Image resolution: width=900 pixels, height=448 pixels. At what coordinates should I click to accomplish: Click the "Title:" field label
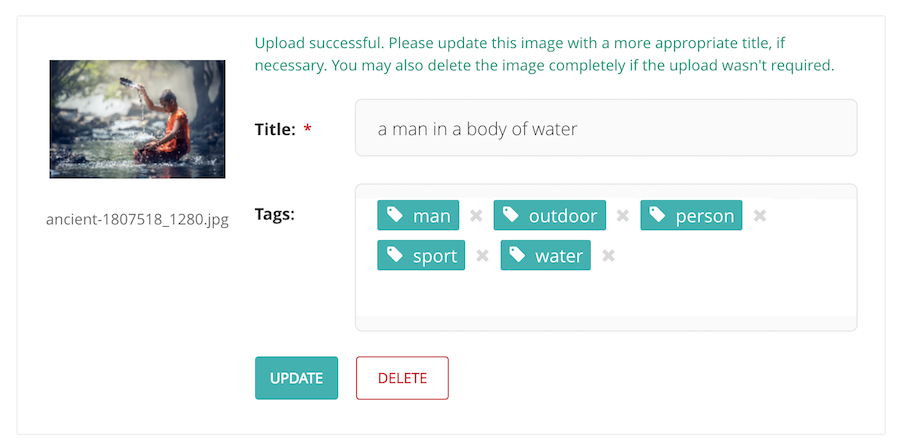pos(275,130)
